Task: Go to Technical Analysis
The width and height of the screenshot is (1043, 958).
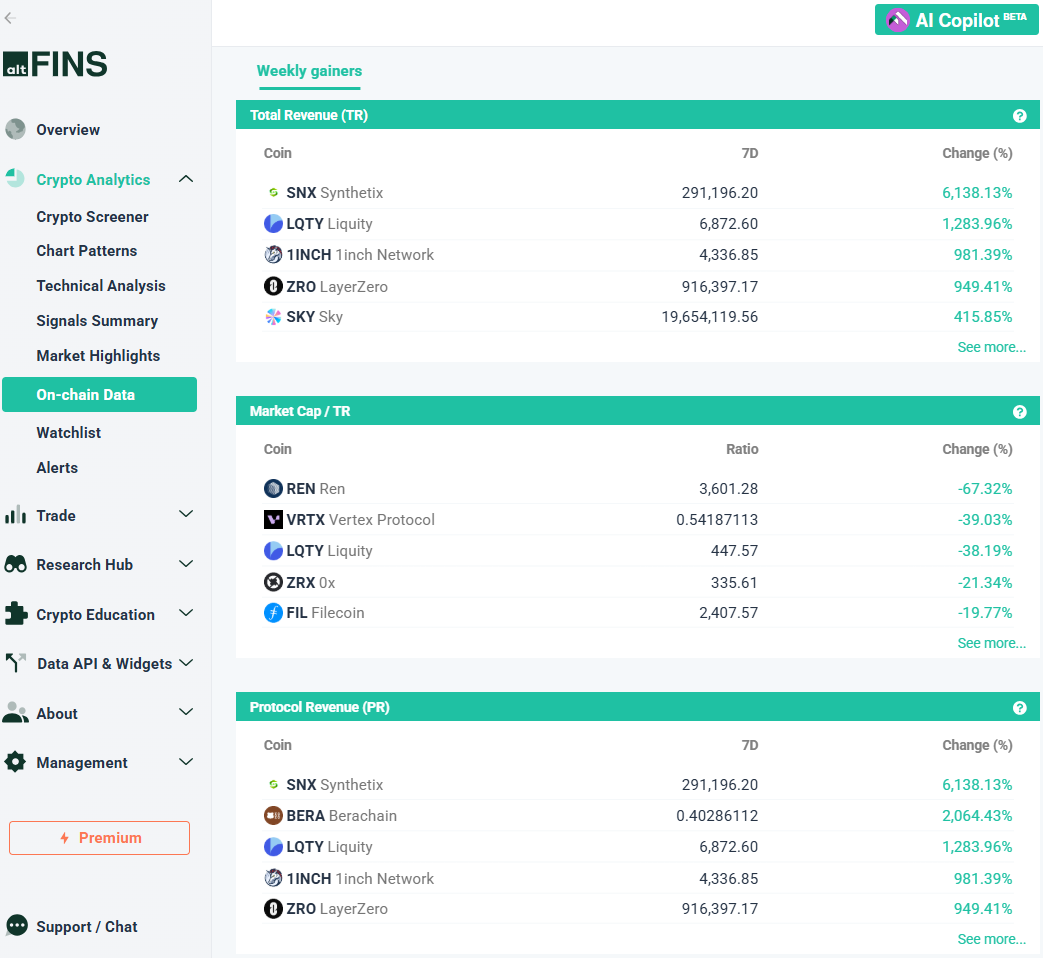Action: (x=101, y=286)
